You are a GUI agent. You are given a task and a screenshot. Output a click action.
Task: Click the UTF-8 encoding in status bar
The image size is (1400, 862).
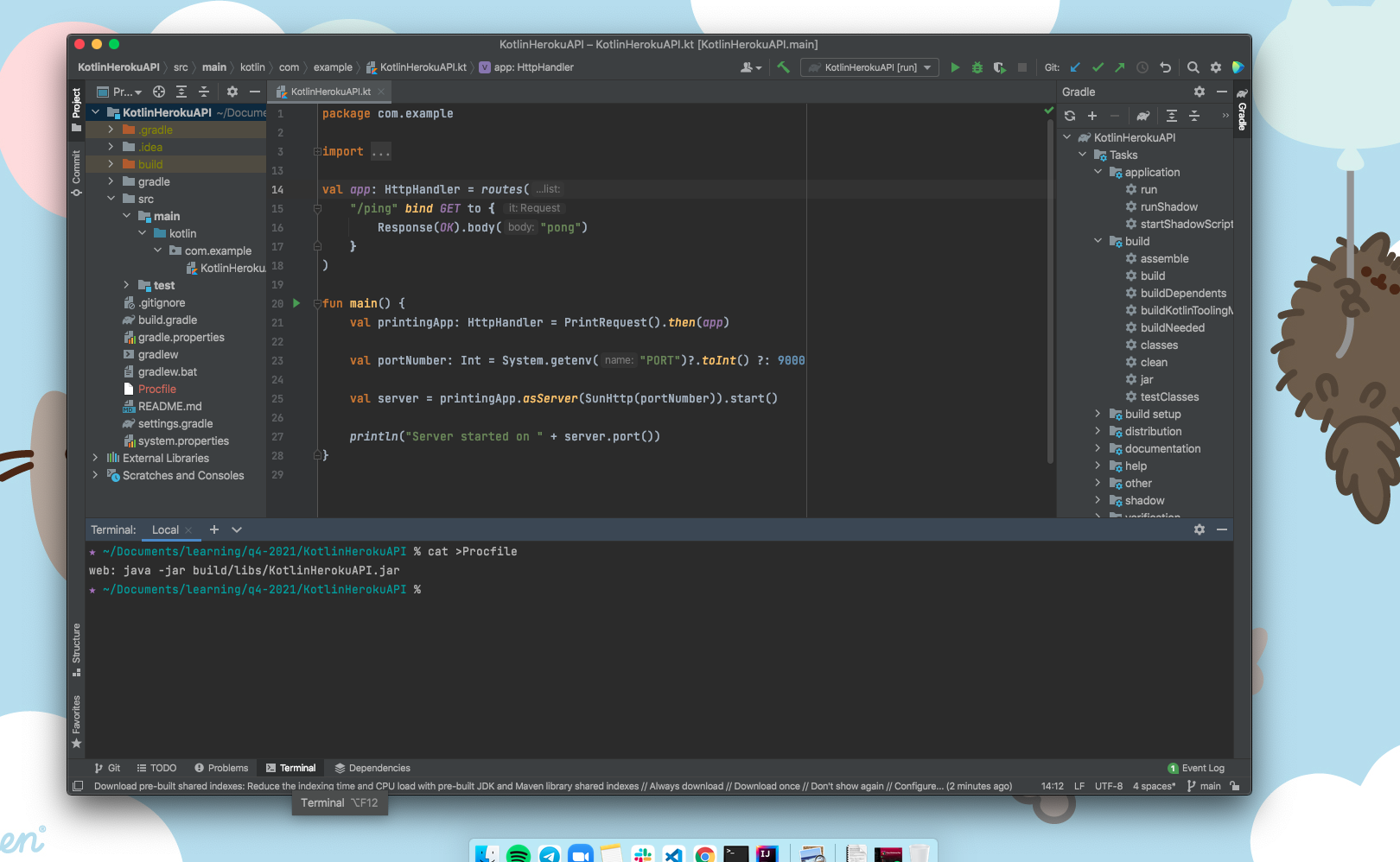tap(1108, 786)
